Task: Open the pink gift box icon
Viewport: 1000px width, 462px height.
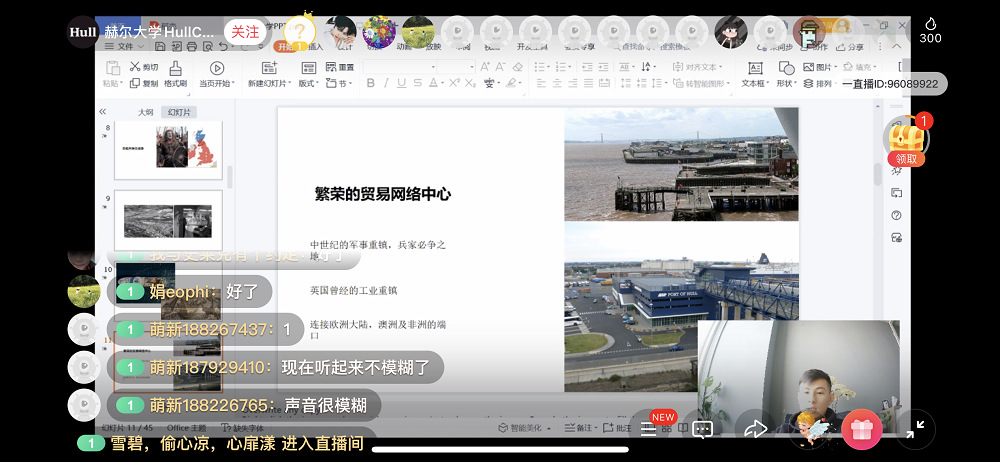Action: pyautogui.click(x=861, y=429)
